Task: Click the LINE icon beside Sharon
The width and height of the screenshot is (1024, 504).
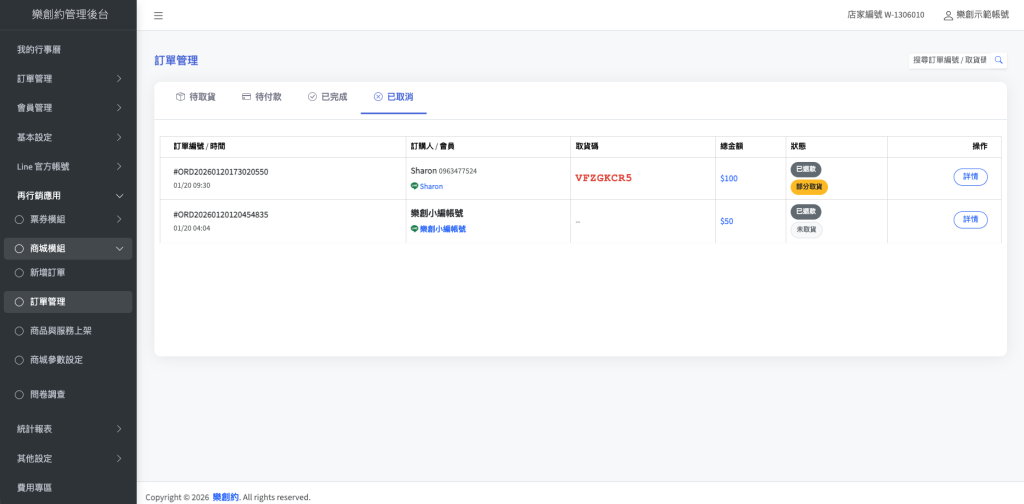Action: (415, 186)
